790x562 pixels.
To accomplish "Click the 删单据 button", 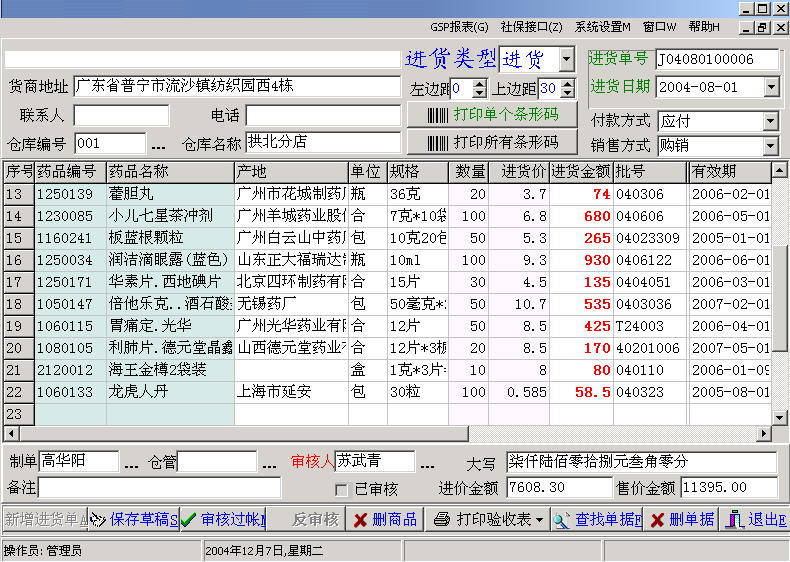I will pos(682,520).
